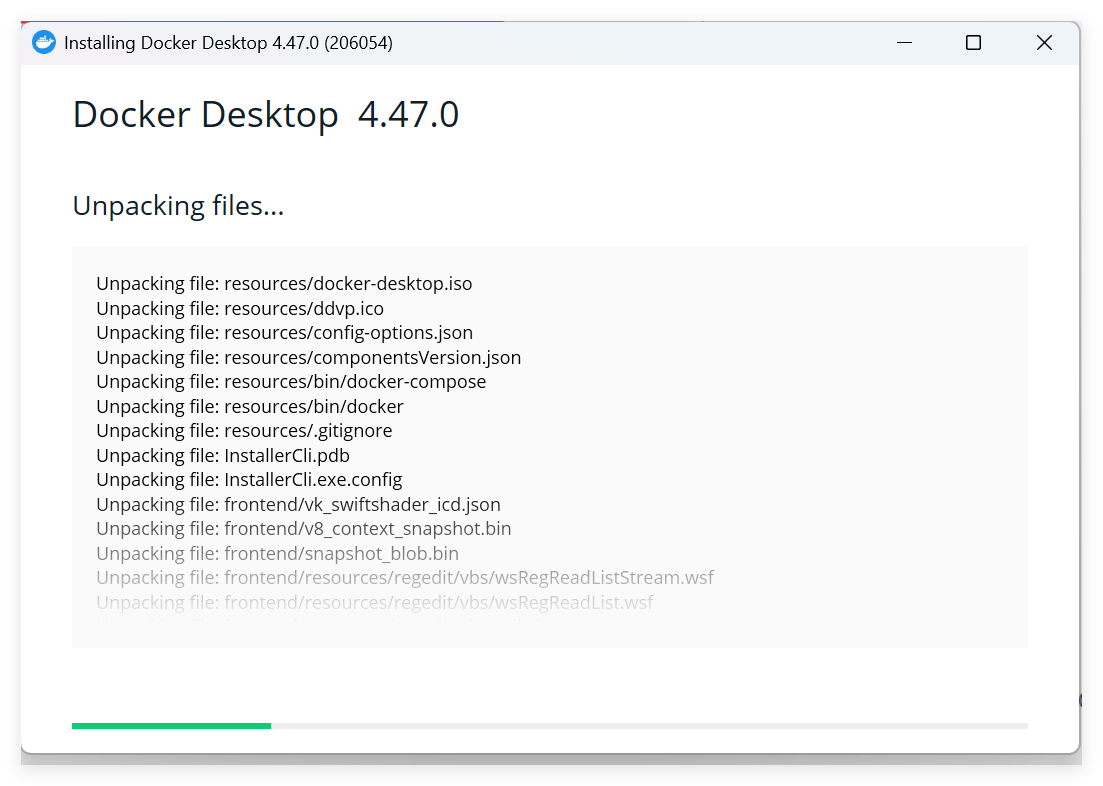1103x786 pixels.
Task: Click the 'Docker Desktop 4.47.0' heading
Action: 266,114
